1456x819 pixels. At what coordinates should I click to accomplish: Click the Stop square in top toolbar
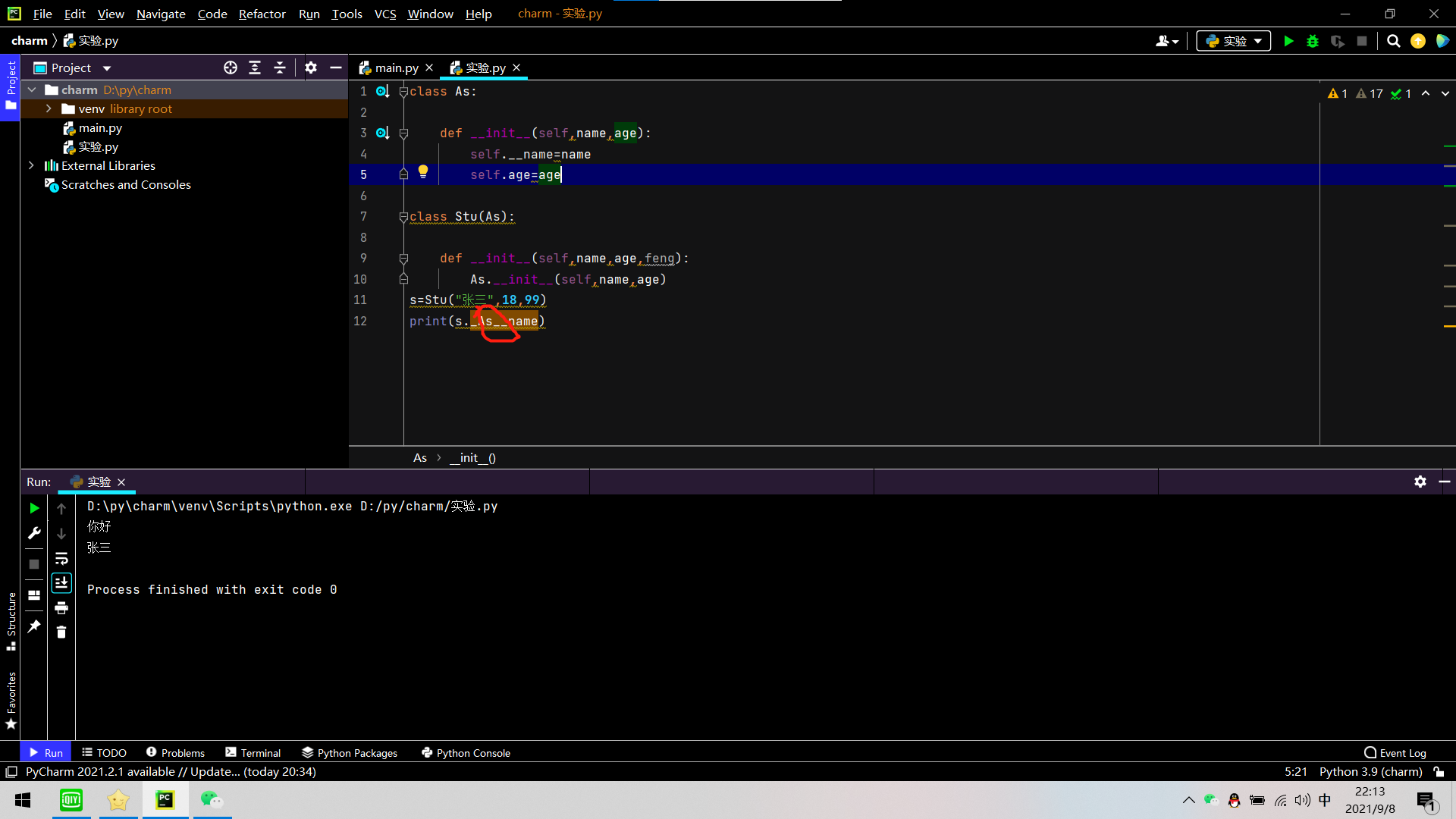tap(1362, 41)
